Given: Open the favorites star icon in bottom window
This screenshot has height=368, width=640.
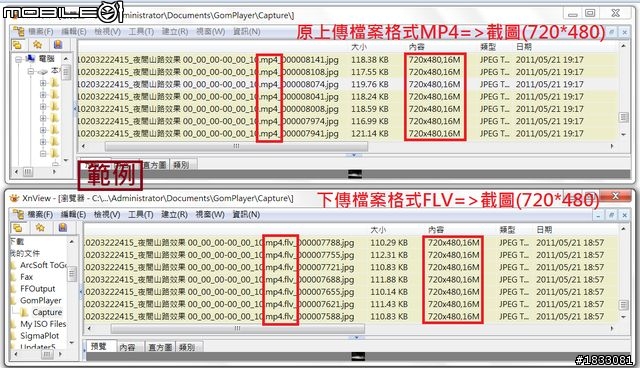Looking at the screenshot, I should point(40,227).
